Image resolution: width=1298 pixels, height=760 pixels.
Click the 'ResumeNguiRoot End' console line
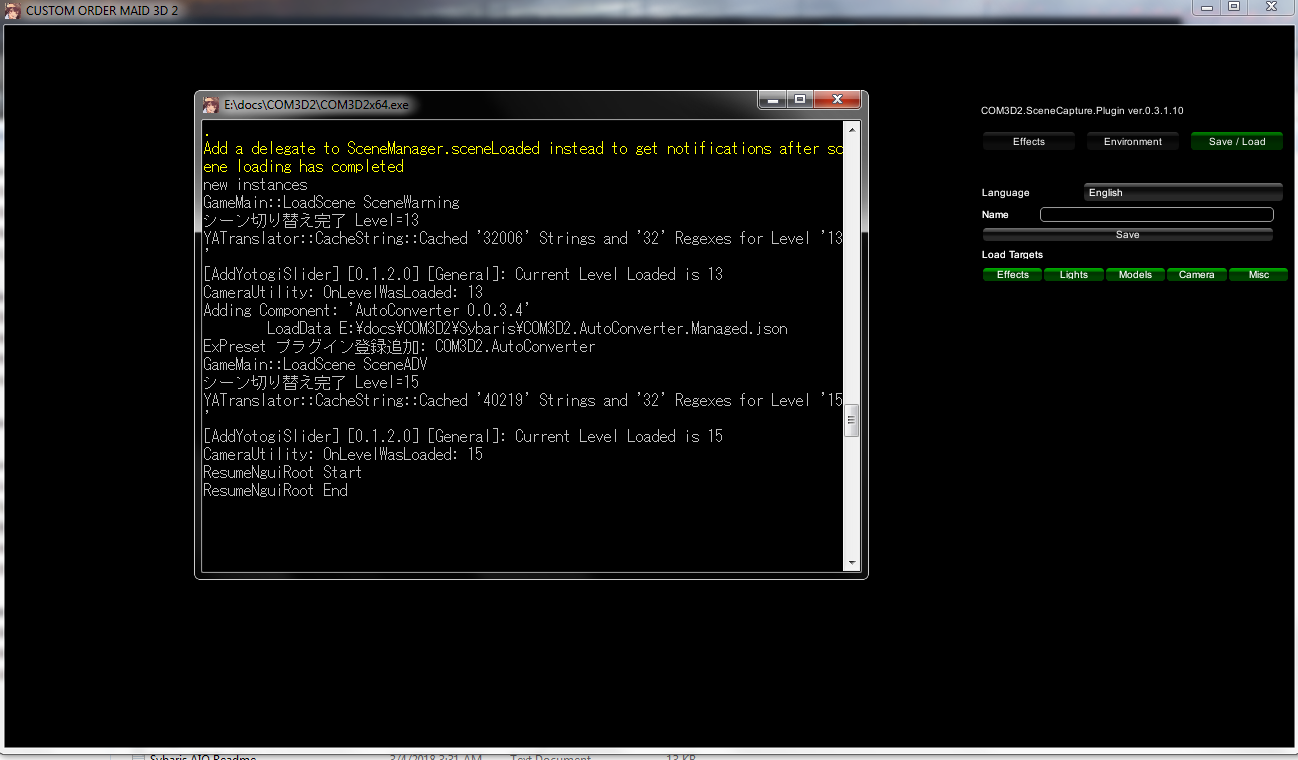click(x=276, y=490)
